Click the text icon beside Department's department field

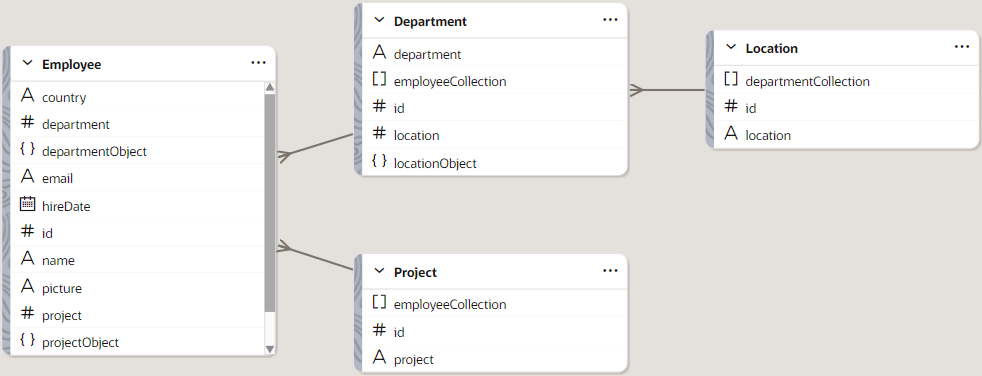379,53
